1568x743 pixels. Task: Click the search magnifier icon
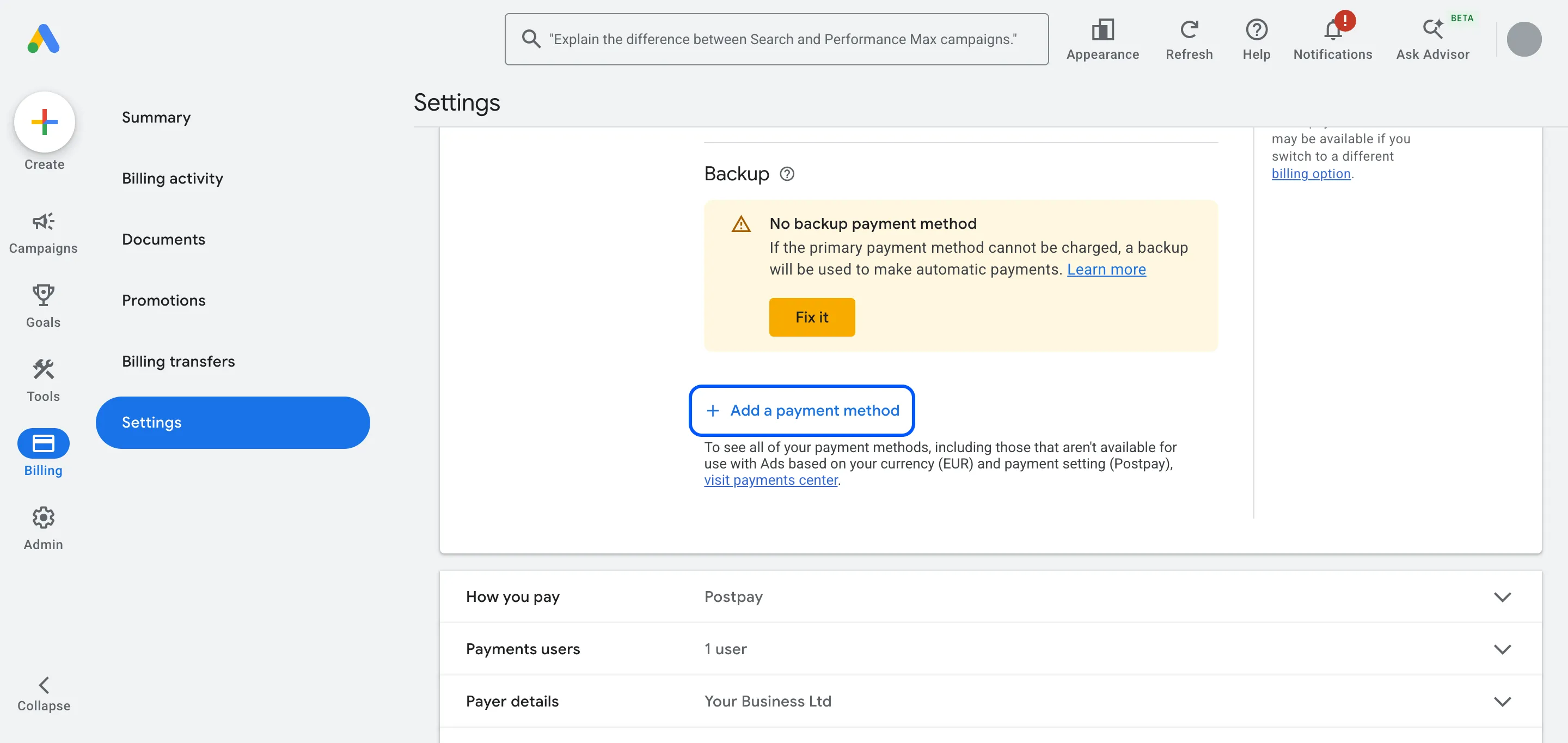tap(531, 39)
